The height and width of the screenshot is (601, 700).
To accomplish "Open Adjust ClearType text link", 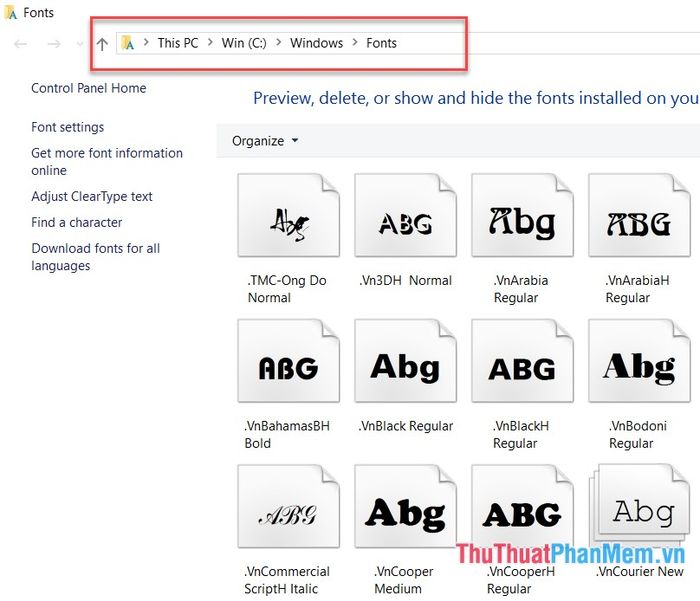I will (92, 196).
